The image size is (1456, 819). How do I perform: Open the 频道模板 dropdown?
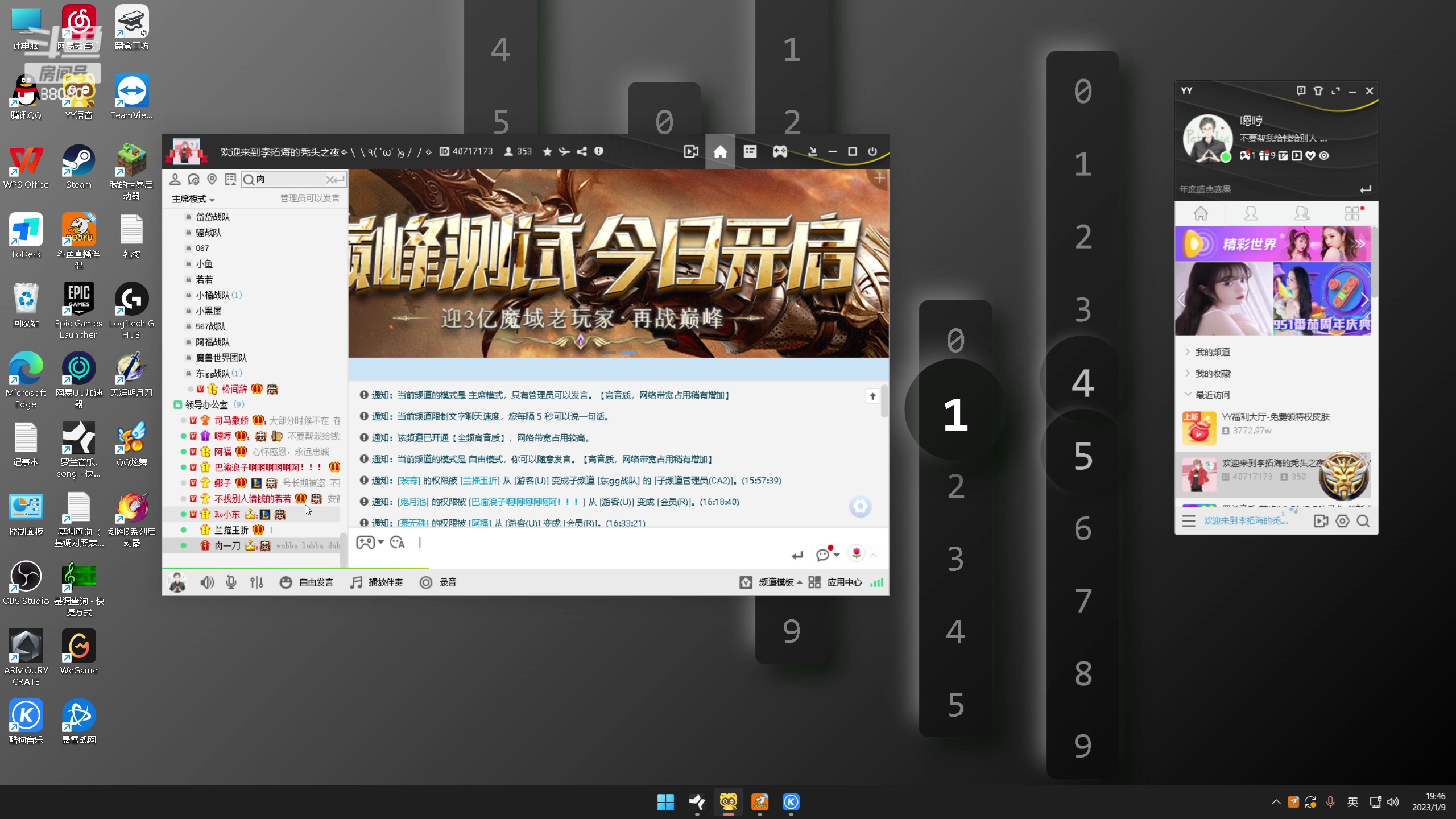(777, 582)
